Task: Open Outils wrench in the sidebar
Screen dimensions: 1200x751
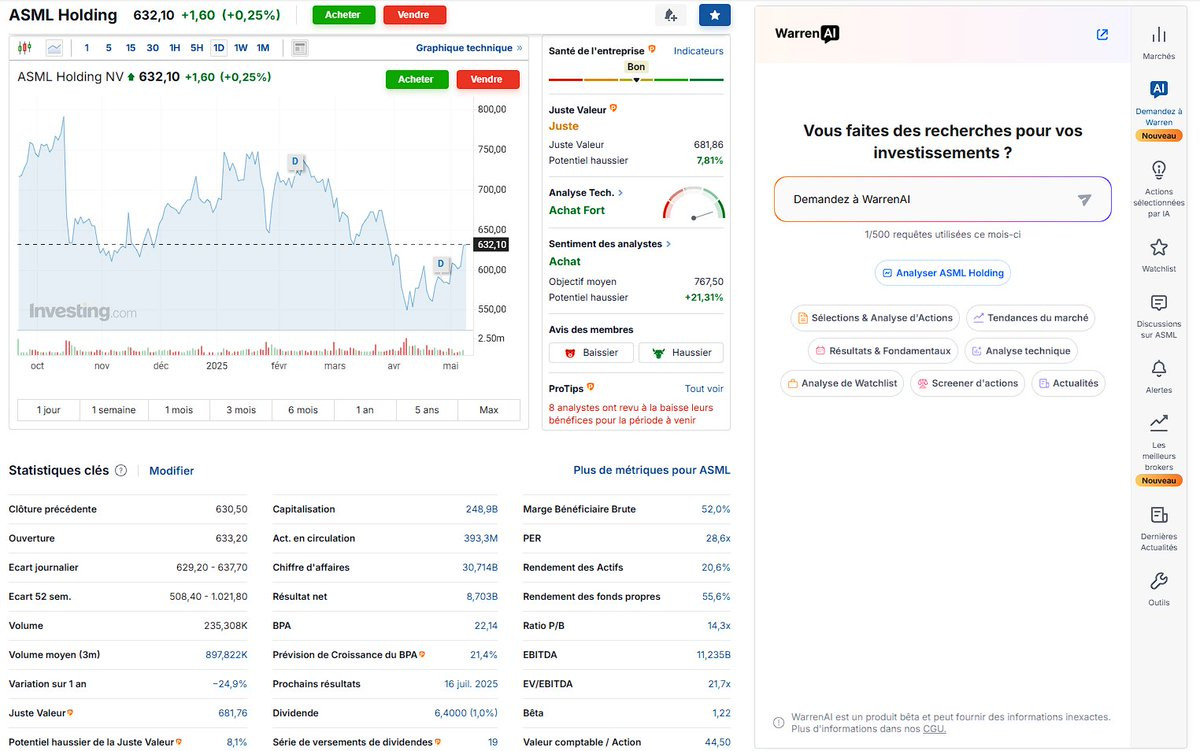Action: click(x=1159, y=589)
